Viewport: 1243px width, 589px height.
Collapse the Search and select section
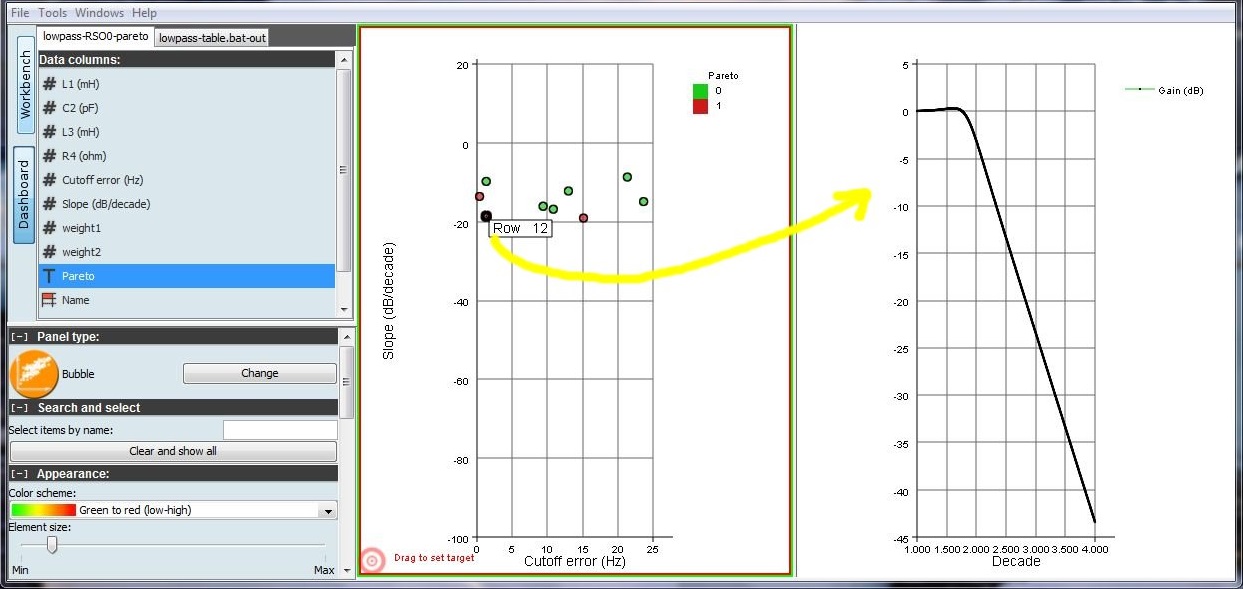(19, 408)
